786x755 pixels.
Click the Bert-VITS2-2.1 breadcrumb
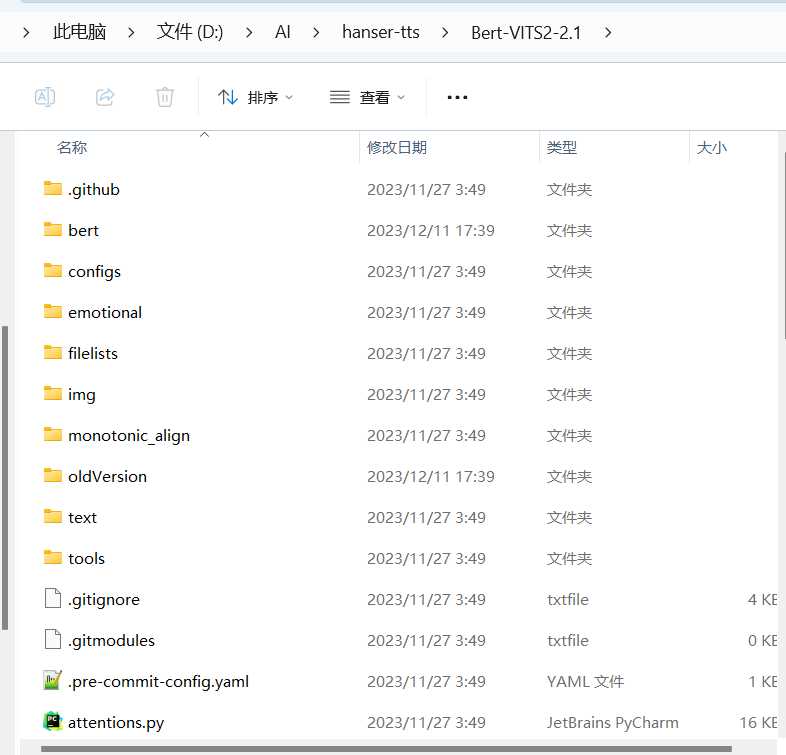click(526, 33)
